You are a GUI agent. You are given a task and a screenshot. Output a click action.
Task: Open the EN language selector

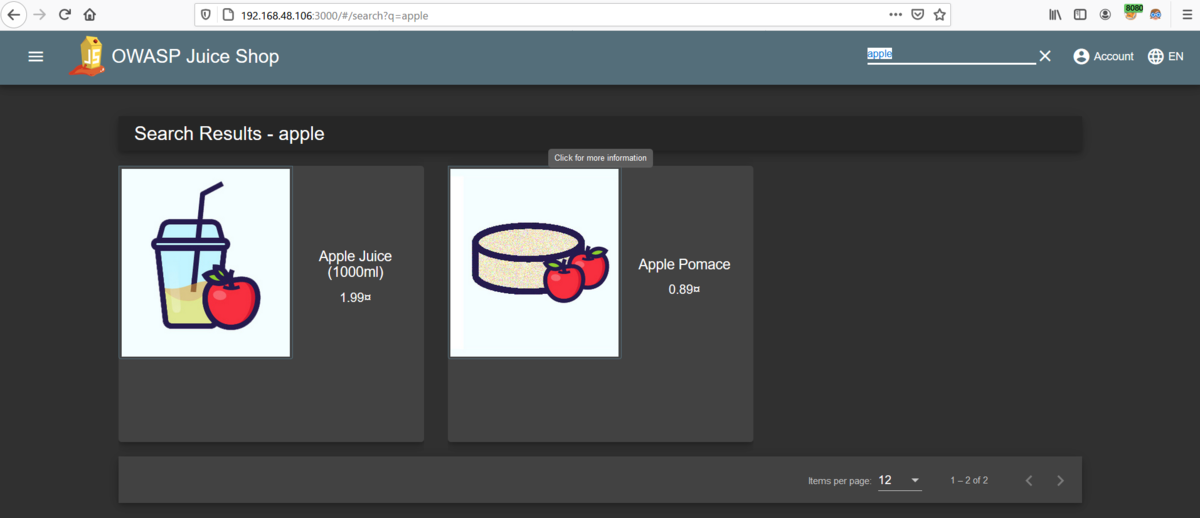1166,57
